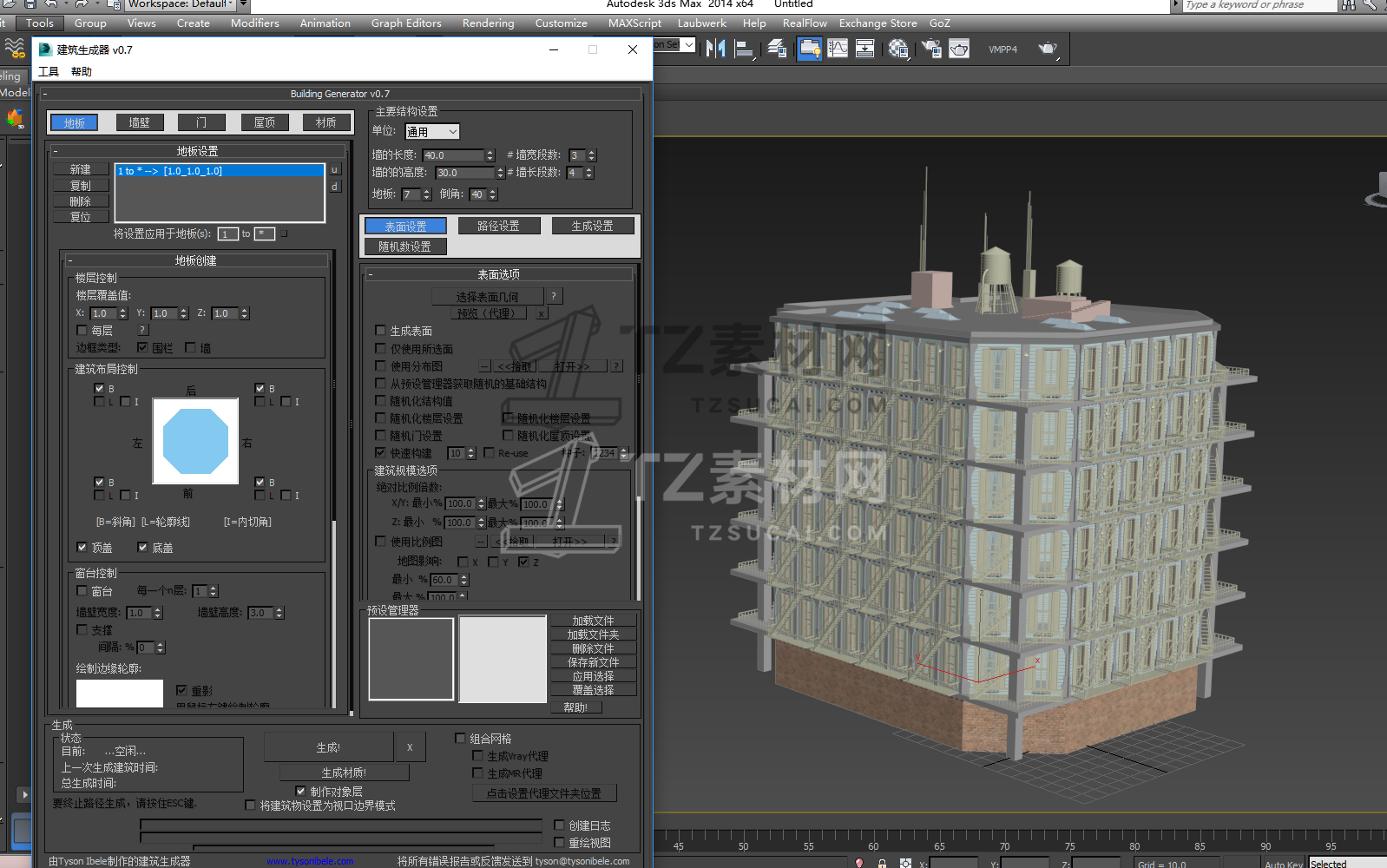This screenshot has height=868, width=1387.
Task: Toggle the 顶盖 checkbox
Action: click(82, 548)
